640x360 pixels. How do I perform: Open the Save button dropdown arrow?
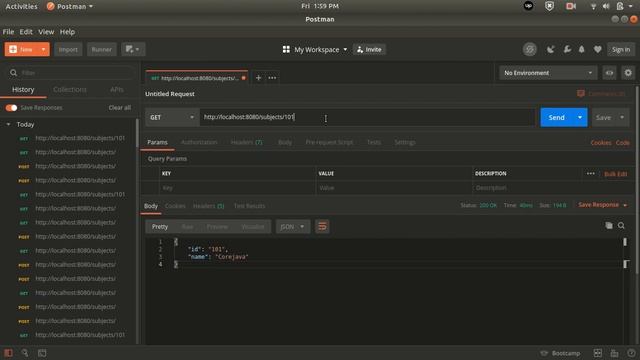622,118
